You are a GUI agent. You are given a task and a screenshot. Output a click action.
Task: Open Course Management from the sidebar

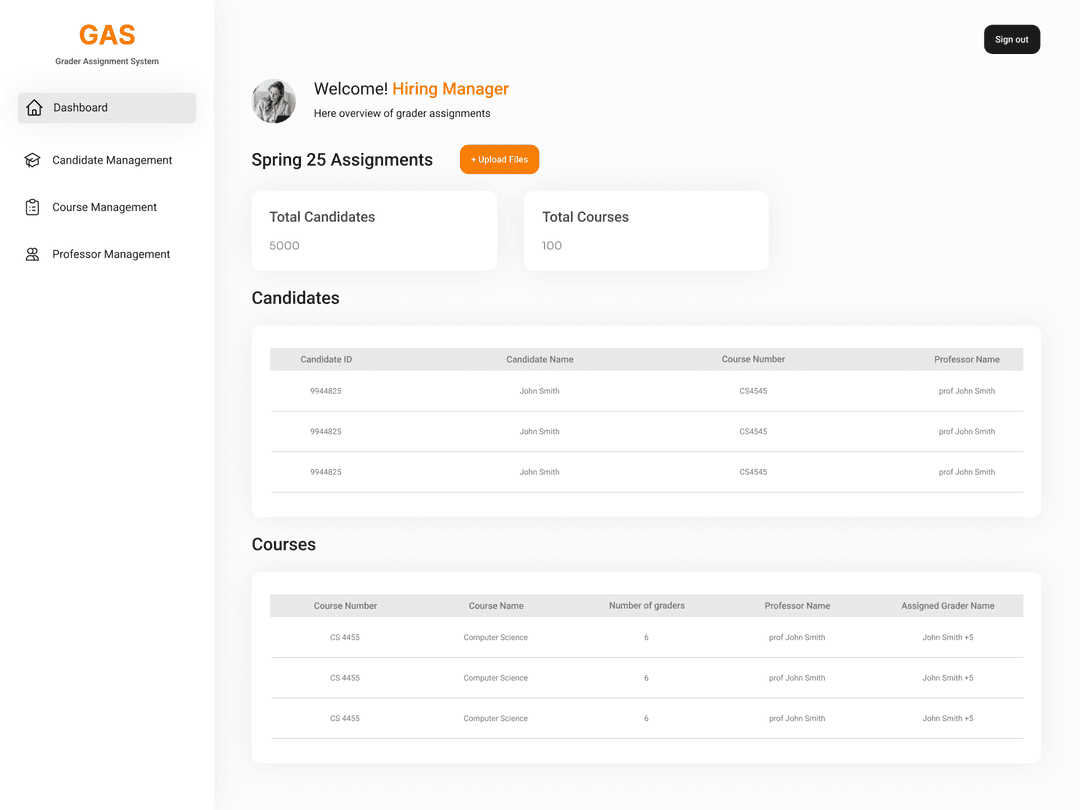[x=104, y=207]
